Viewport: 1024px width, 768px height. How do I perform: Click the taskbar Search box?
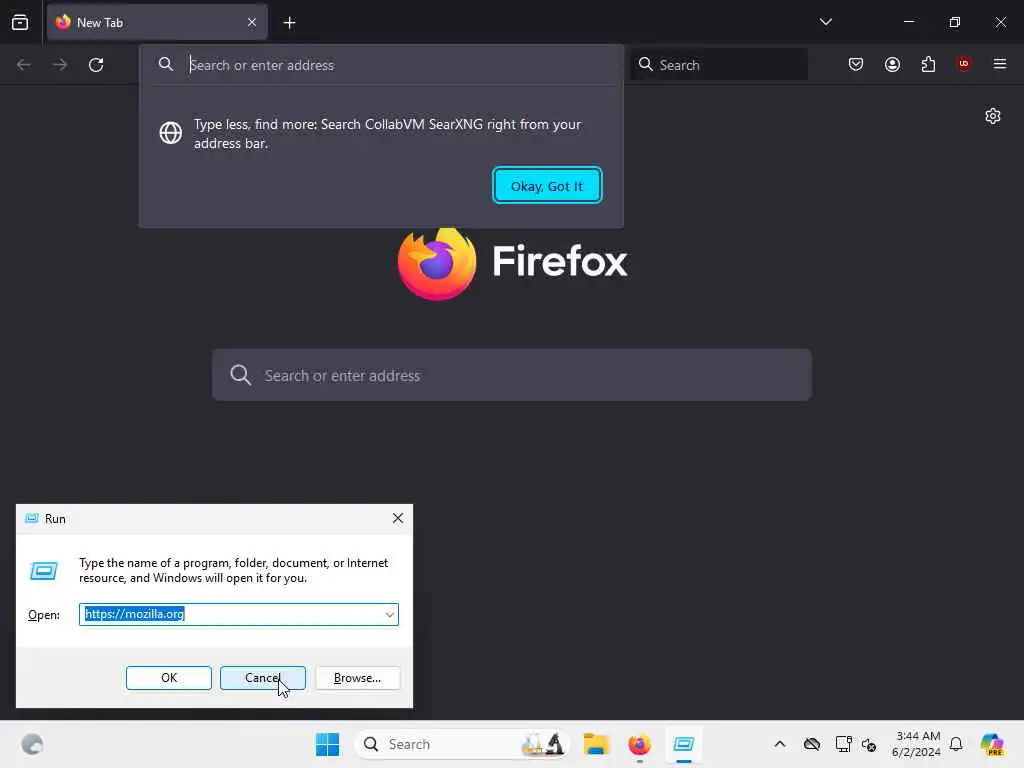coord(462,744)
